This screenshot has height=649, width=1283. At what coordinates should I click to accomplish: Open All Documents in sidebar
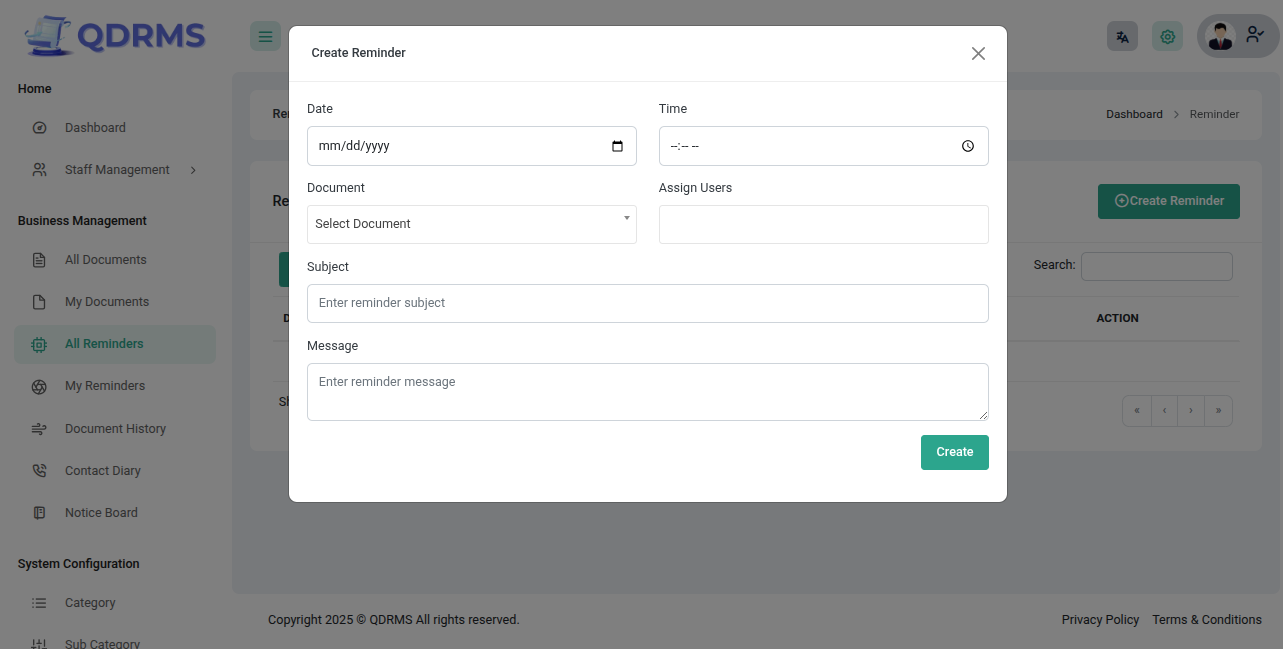click(105, 260)
